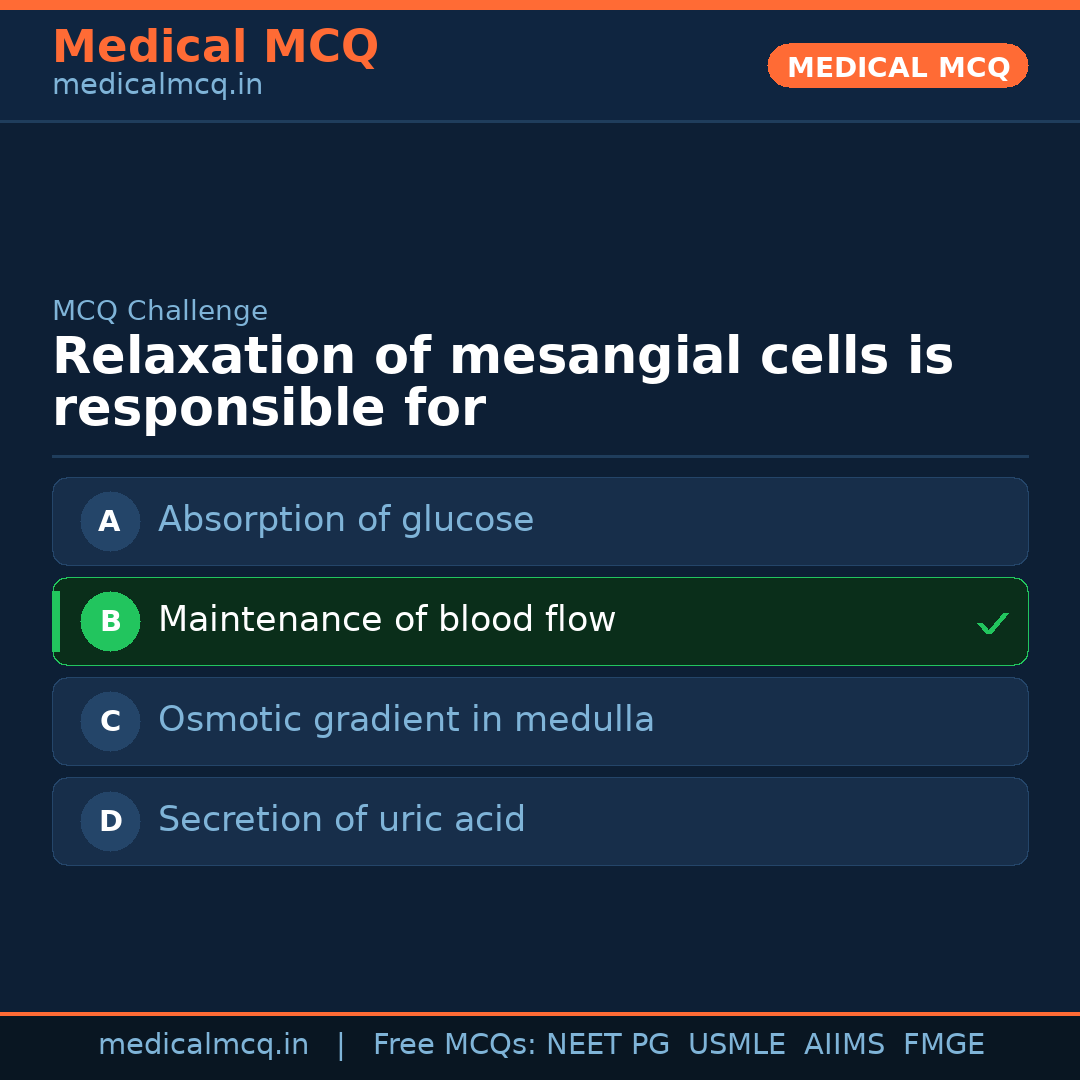Click the Medical MCQ logo text
Viewport: 1080px width, 1080px height.
(215, 46)
